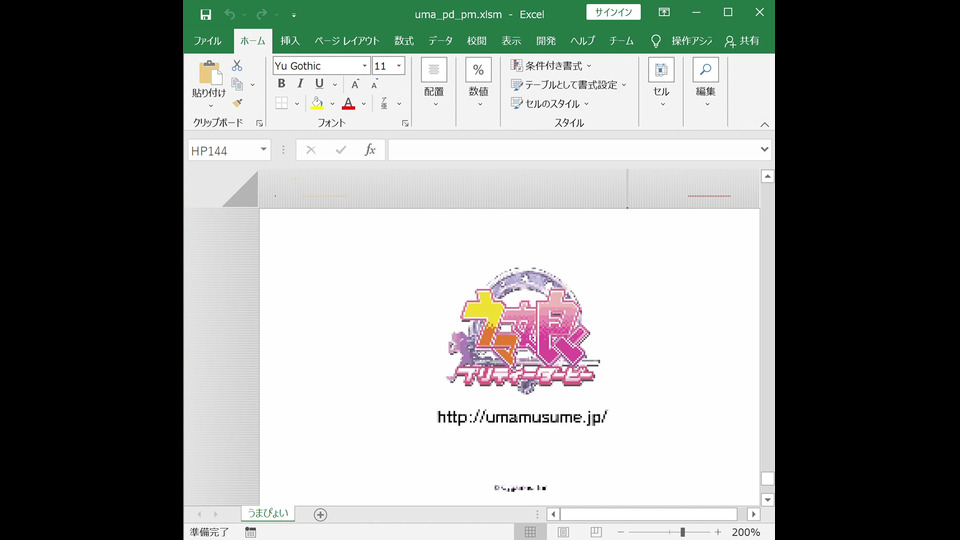Click the 操作アシスト lightbulb search
This screenshot has width=960, height=540.
[681, 41]
